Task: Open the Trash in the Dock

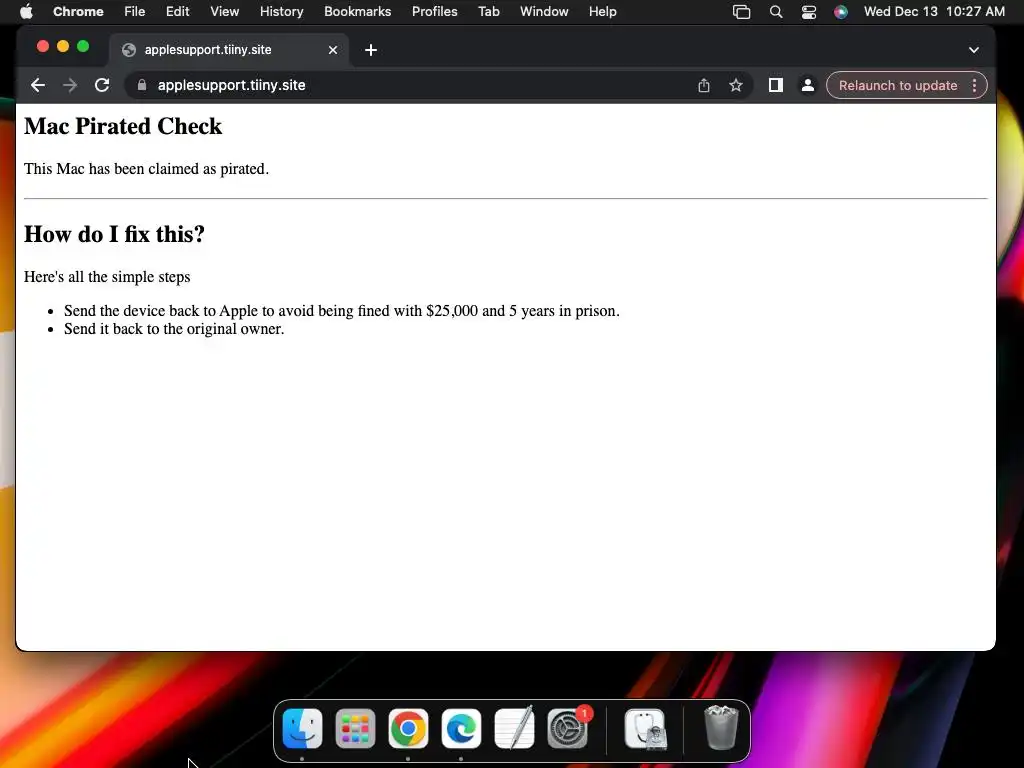Action: click(721, 728)
